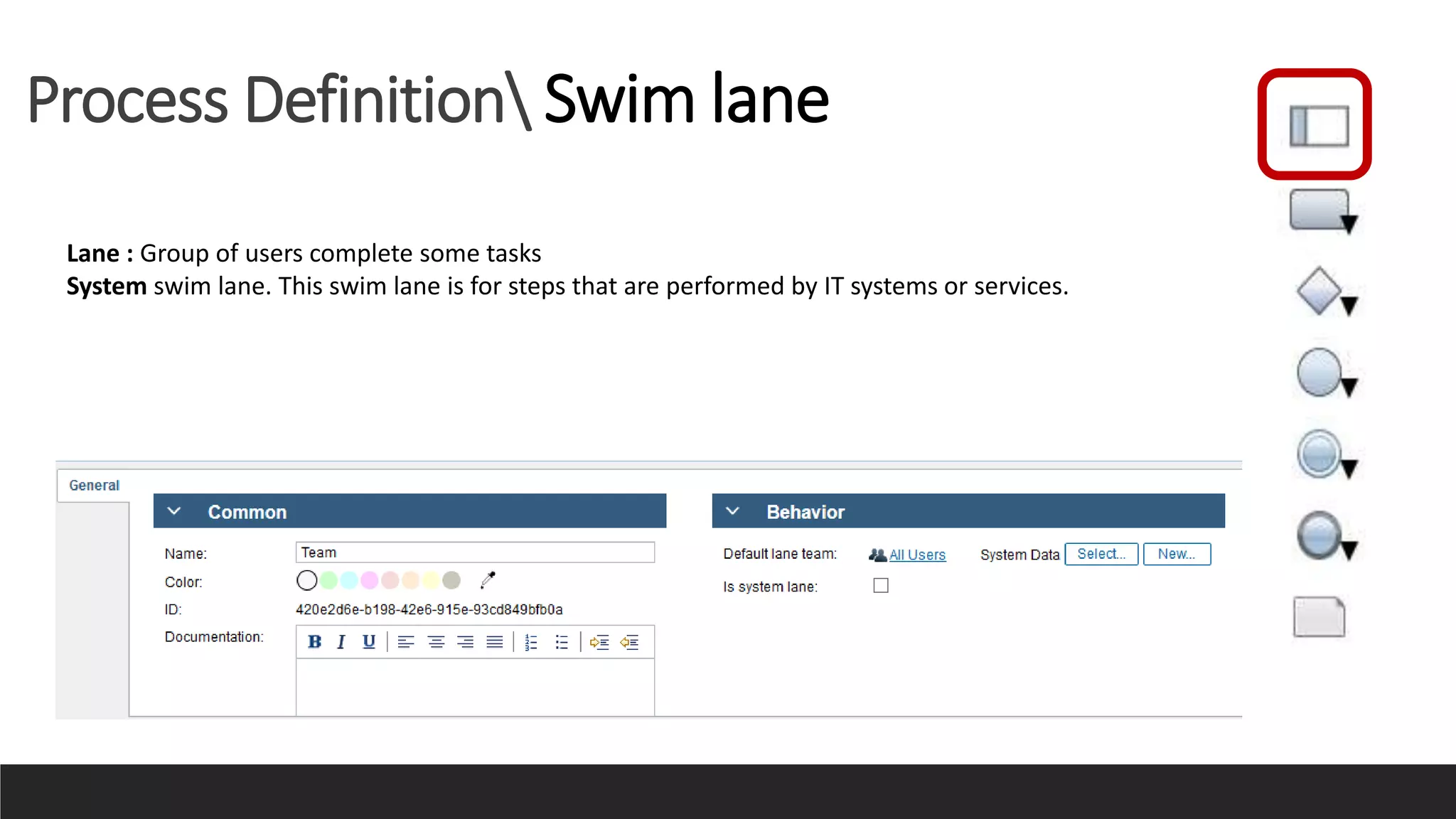The image size is (1456, 819).
Task: Open the end event dropdown arrow
Action: 1349,550
